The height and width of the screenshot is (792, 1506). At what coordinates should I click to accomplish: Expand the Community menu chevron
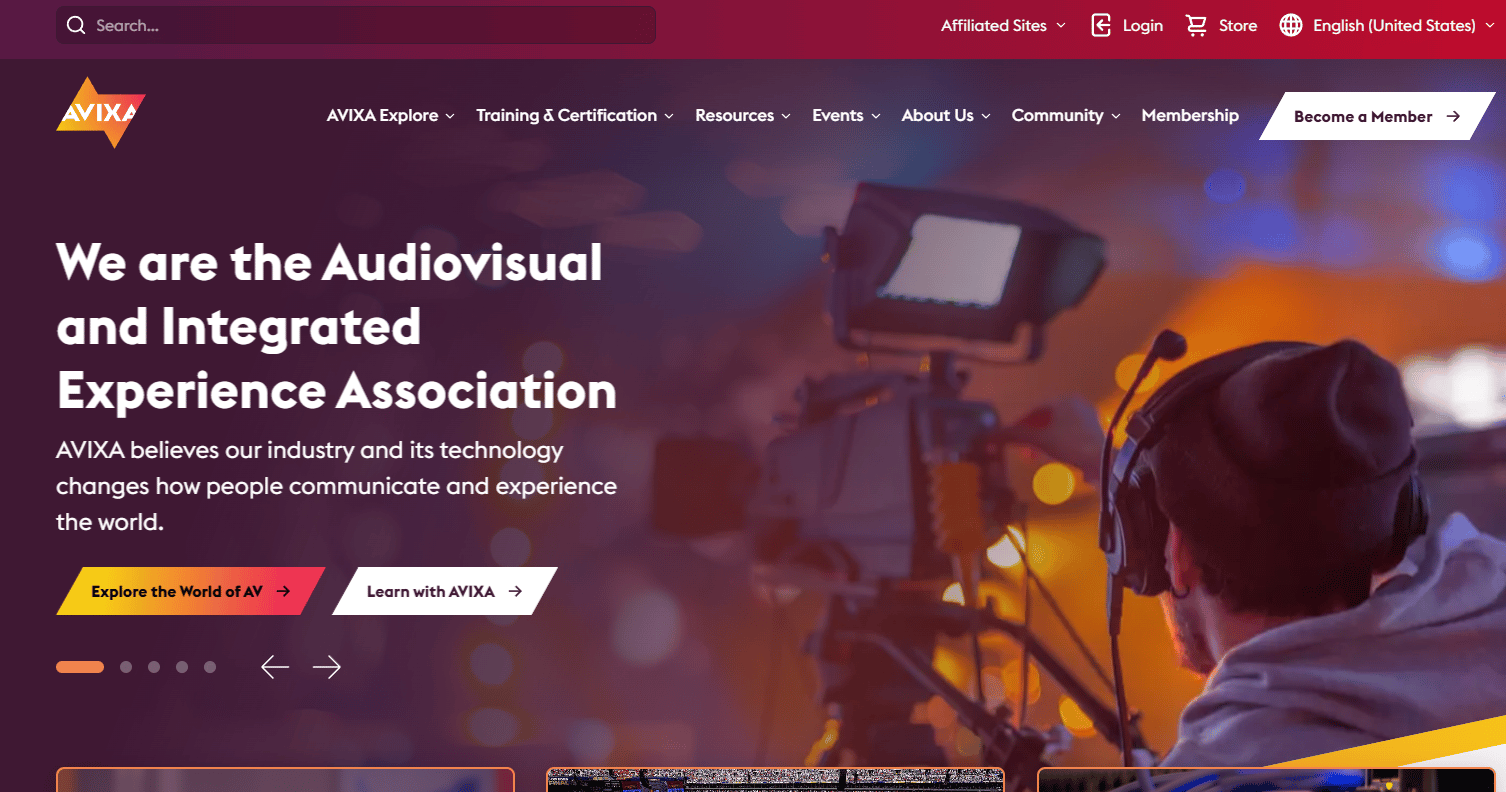click(1115, 116)
